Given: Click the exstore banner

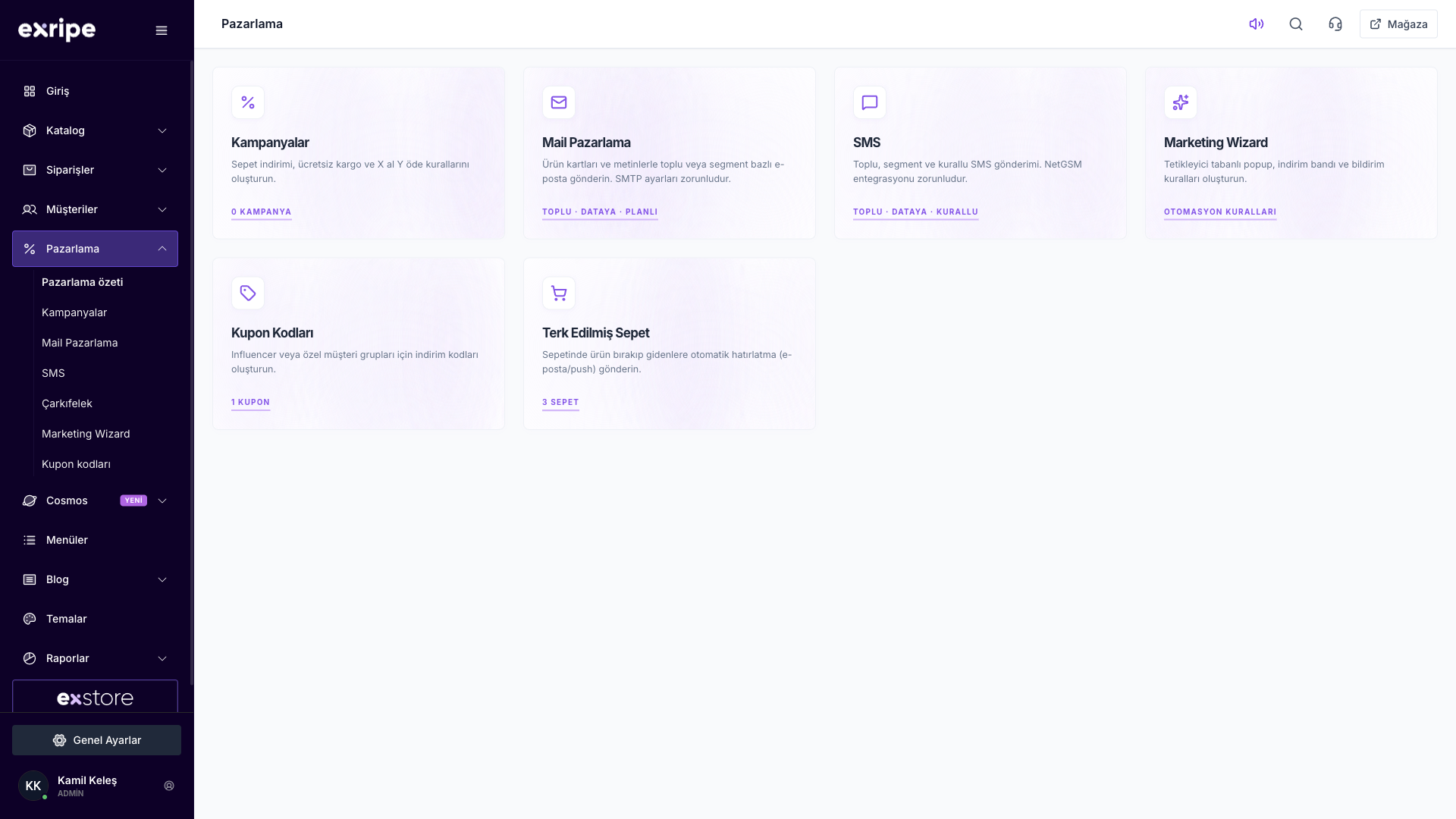Looking at the screenshot, I should click(95, 696).
